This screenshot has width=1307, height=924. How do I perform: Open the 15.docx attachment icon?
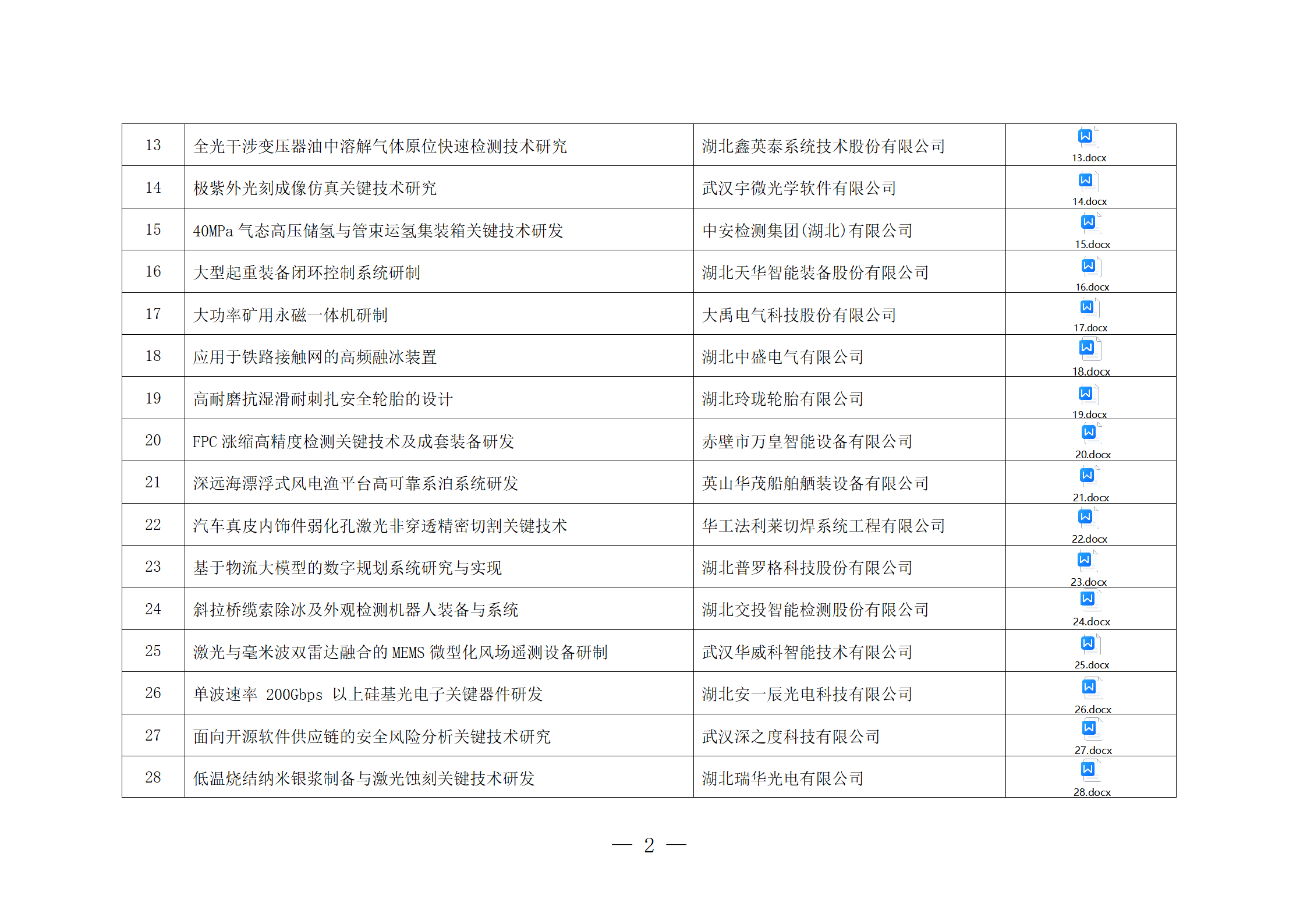tap(1091, 231)
